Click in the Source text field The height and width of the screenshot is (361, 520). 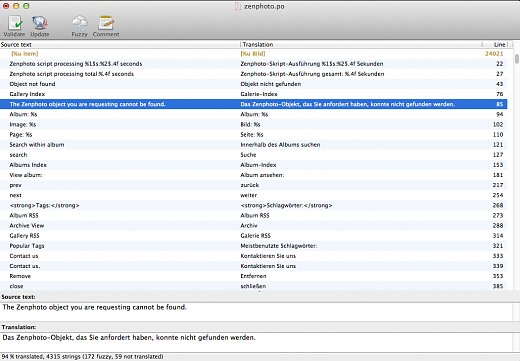pos(257,311)
